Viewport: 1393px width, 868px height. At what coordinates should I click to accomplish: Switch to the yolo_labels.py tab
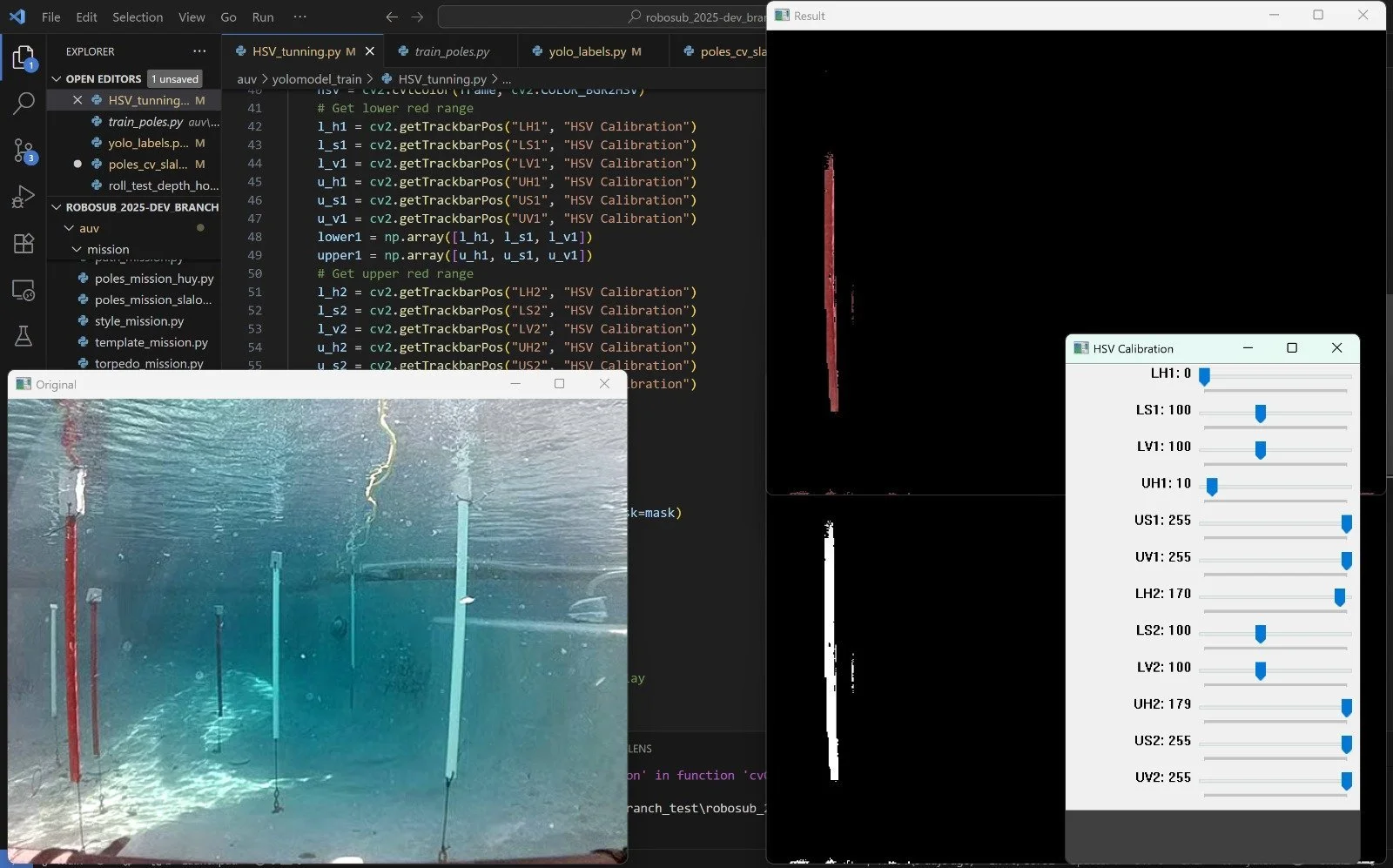[x=594, y=51]
